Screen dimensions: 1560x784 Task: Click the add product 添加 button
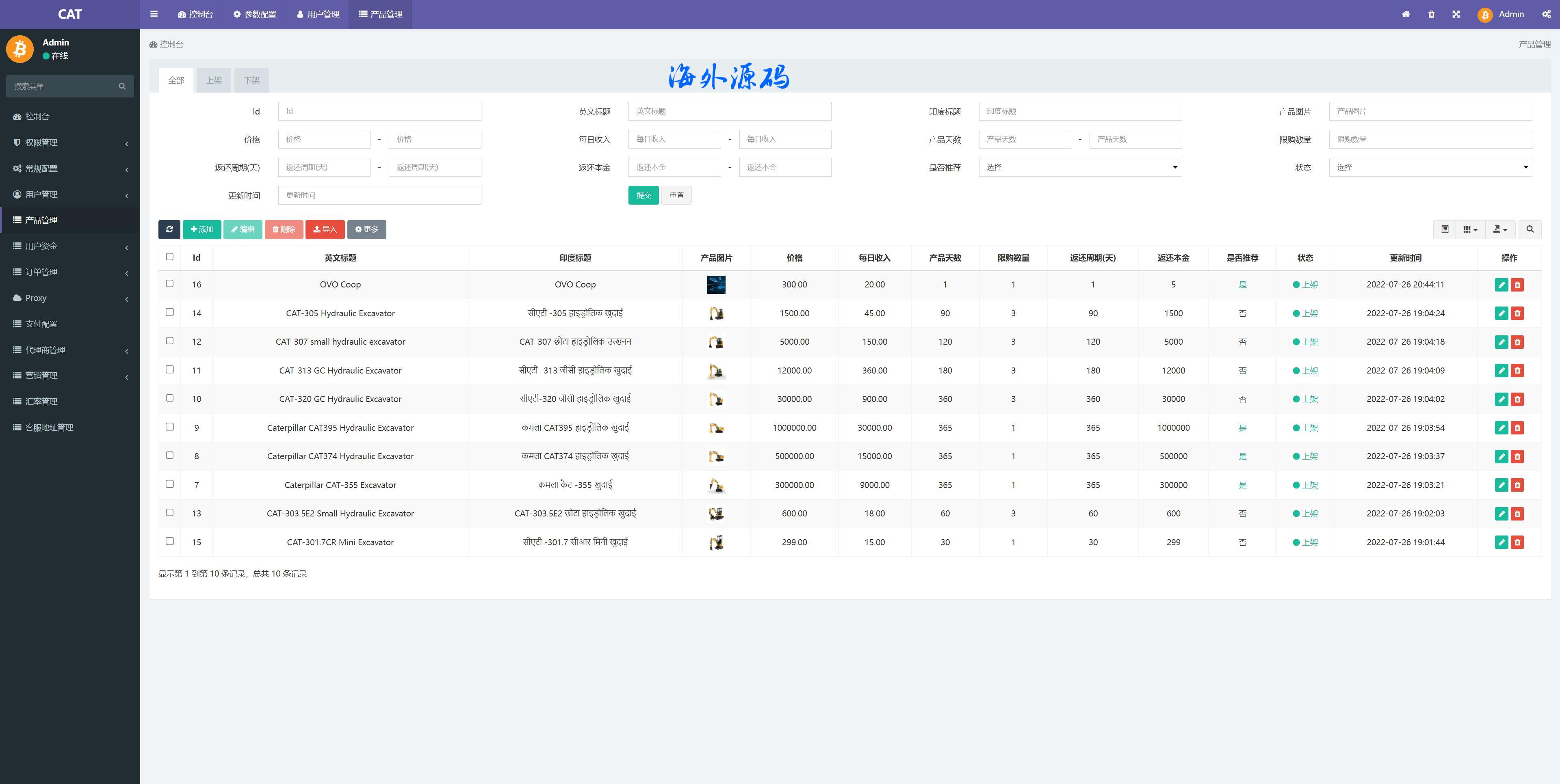201,229
